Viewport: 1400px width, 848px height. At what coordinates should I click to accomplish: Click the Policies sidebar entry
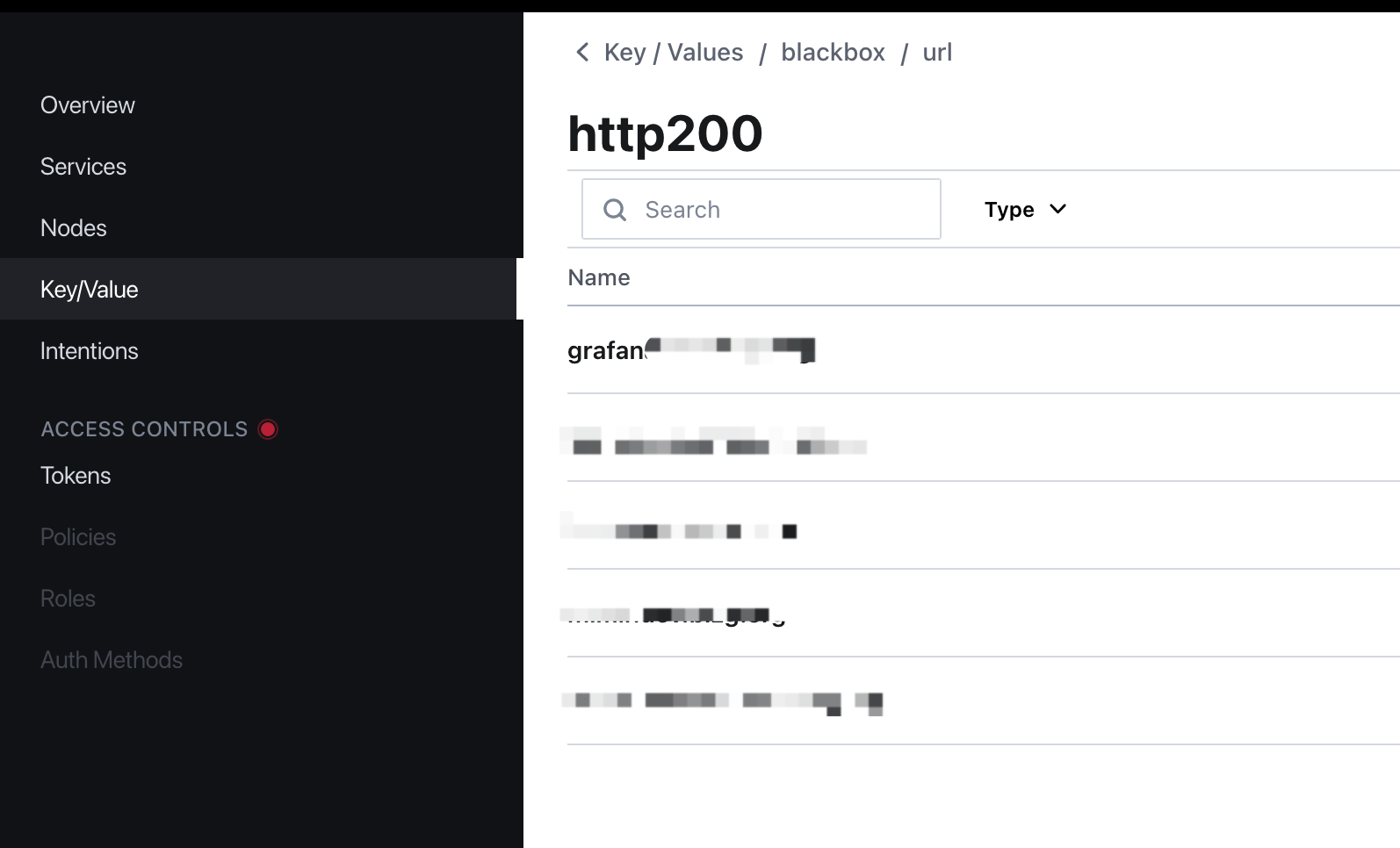(x=78, y=537)
